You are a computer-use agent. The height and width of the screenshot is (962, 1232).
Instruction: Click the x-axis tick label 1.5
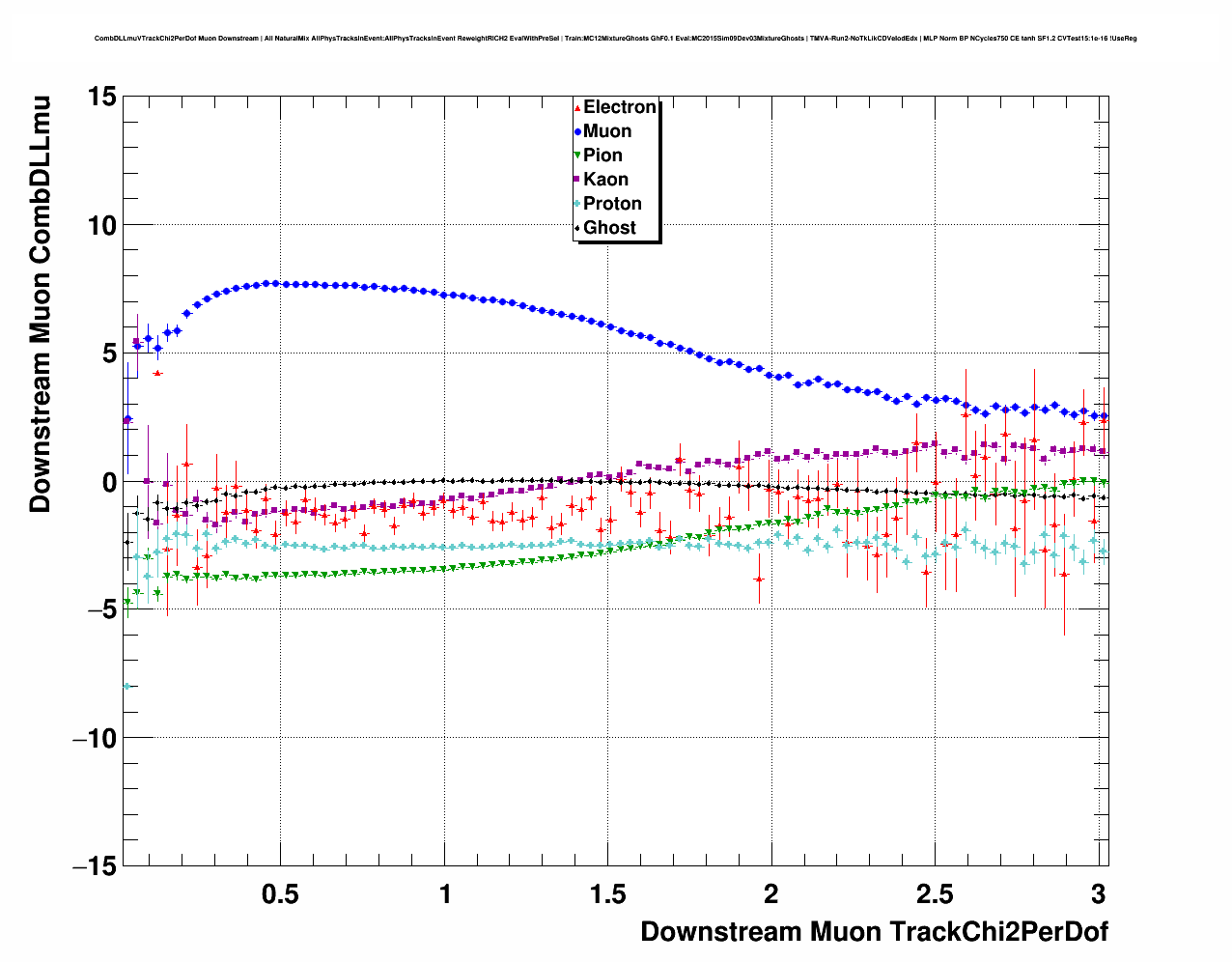(607, 894)
